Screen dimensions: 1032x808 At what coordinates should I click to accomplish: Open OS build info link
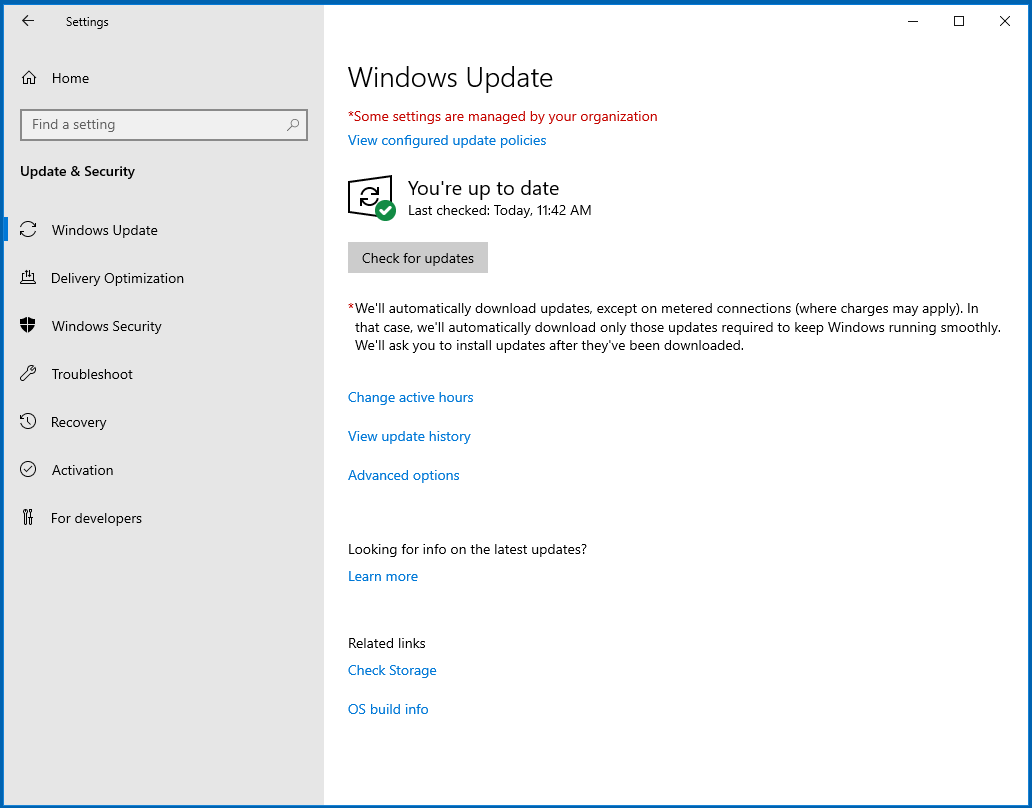pos(388,709)
